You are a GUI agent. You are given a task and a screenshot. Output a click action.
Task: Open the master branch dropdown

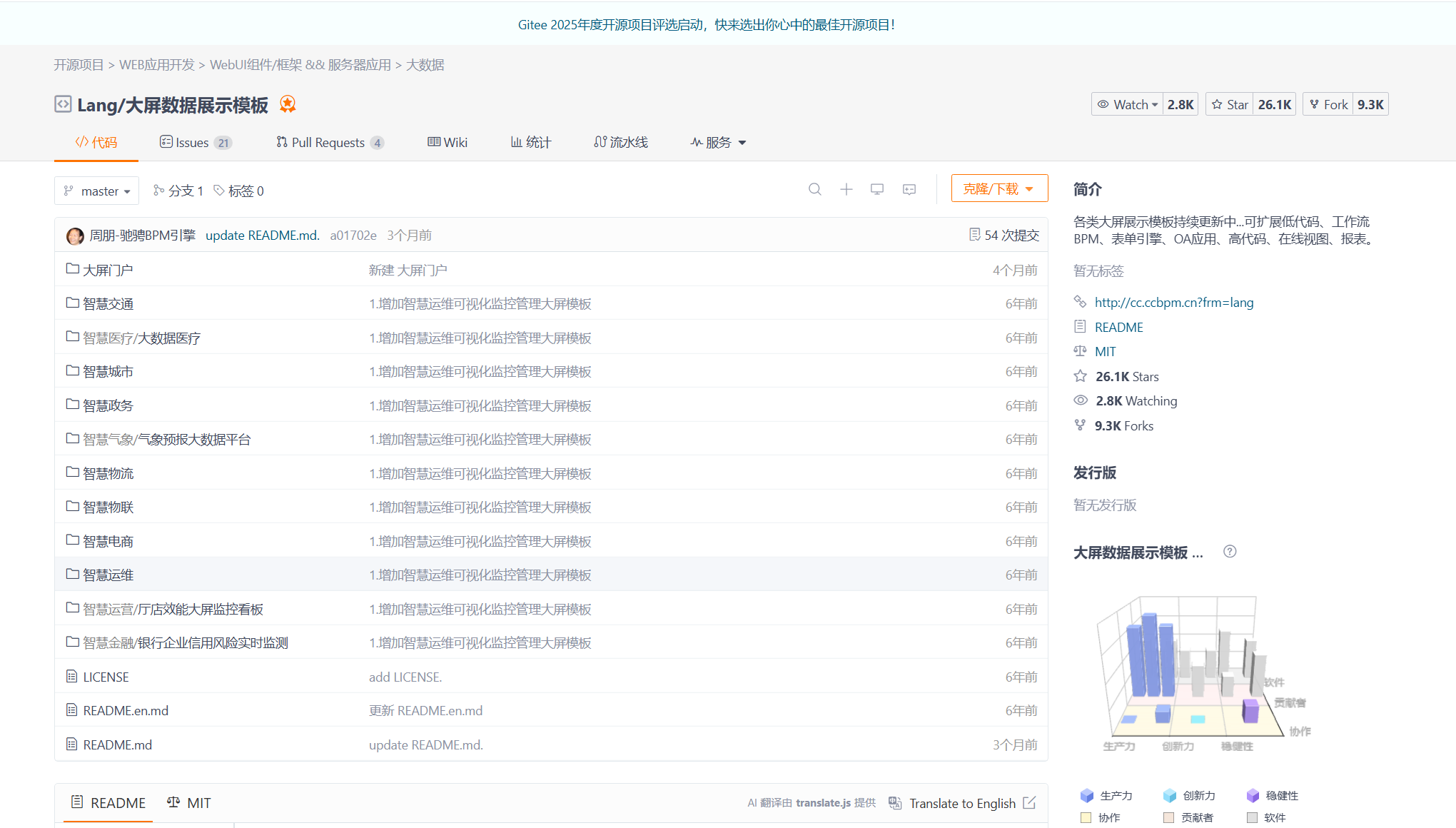[x=96, y=191]
